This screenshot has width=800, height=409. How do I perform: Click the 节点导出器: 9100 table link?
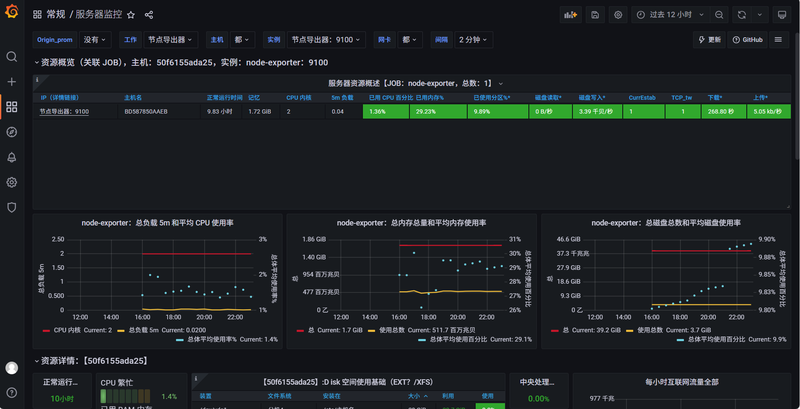pos(64,112)
